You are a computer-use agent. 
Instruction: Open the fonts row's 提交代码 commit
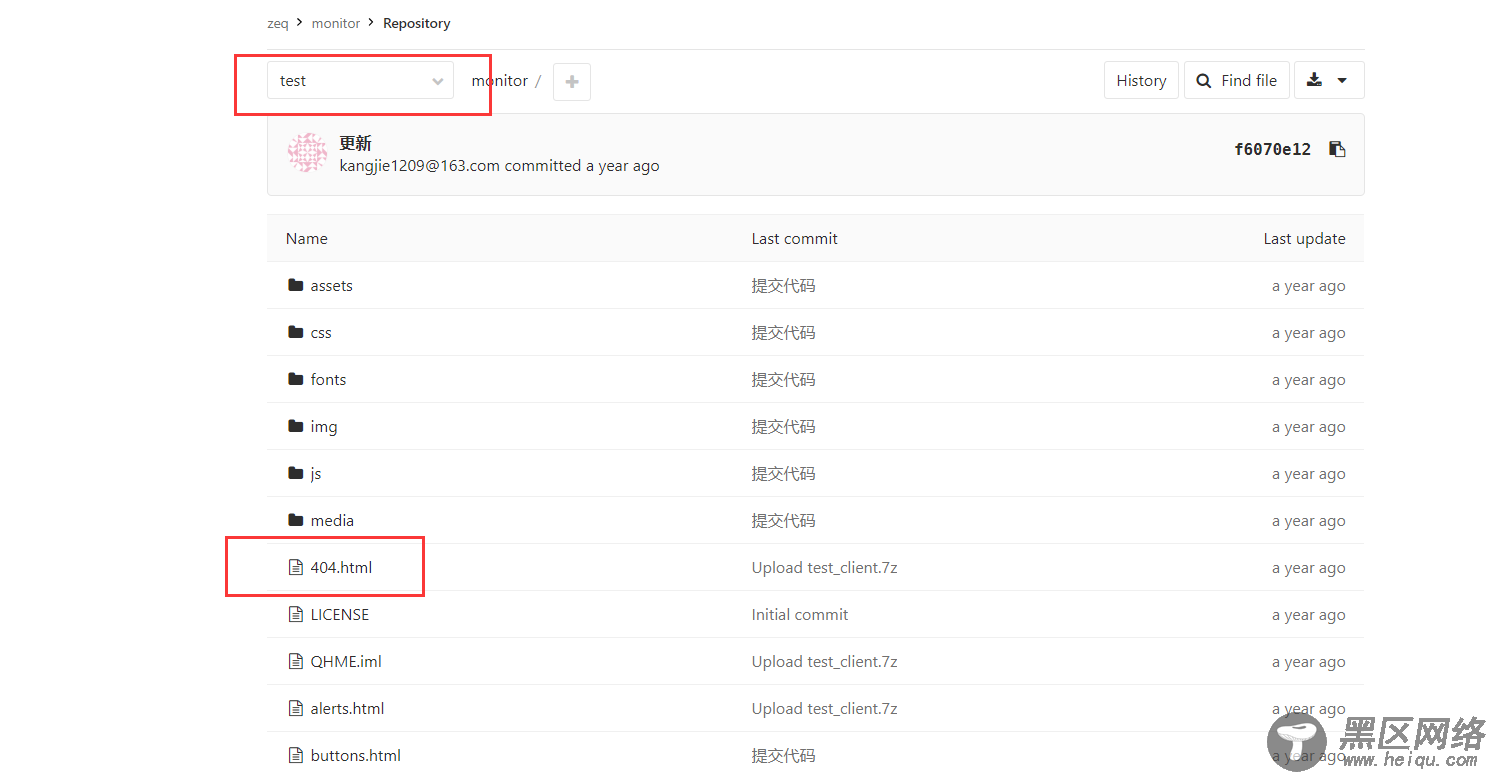pos(783,380)
